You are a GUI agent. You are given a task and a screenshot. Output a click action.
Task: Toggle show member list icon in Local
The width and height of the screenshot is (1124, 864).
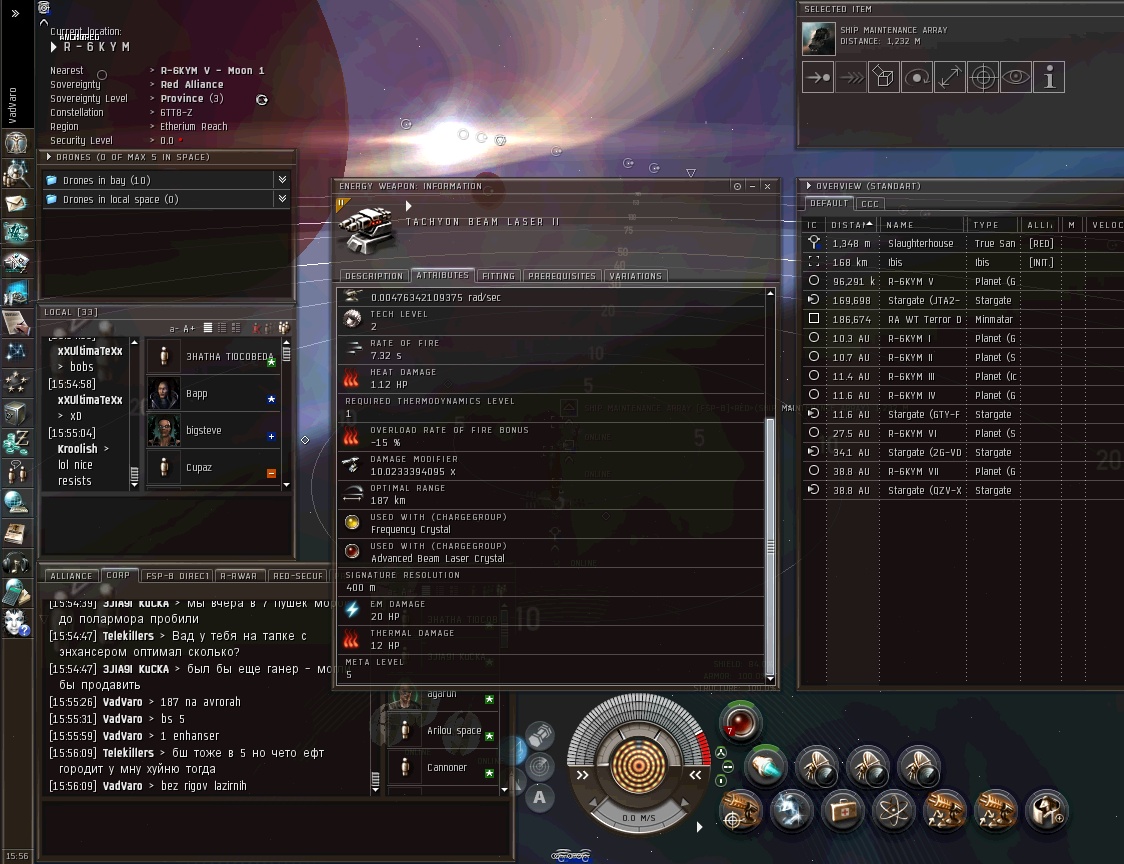[x=284, y=328]
